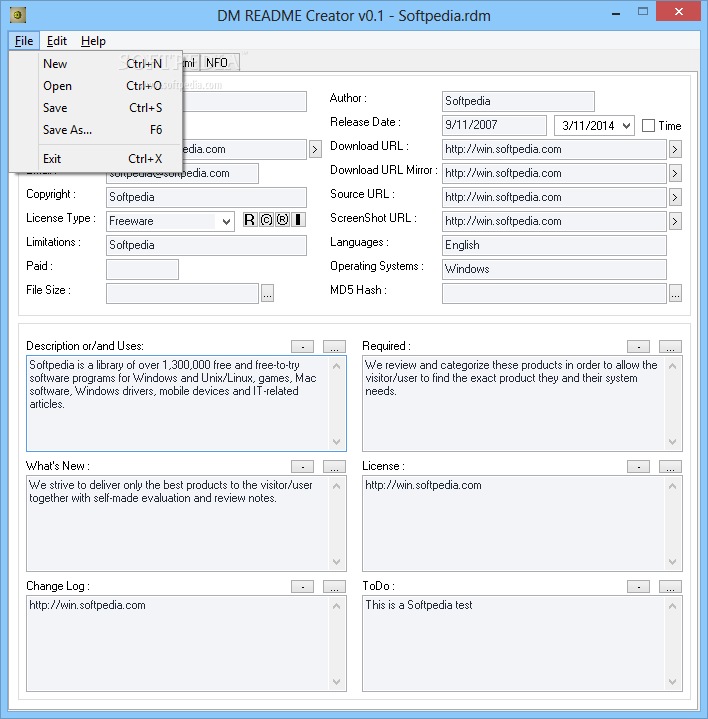Viewport: 708px width, 719px height.
Task: Close the open File menu
Action: tap(24, 41)
